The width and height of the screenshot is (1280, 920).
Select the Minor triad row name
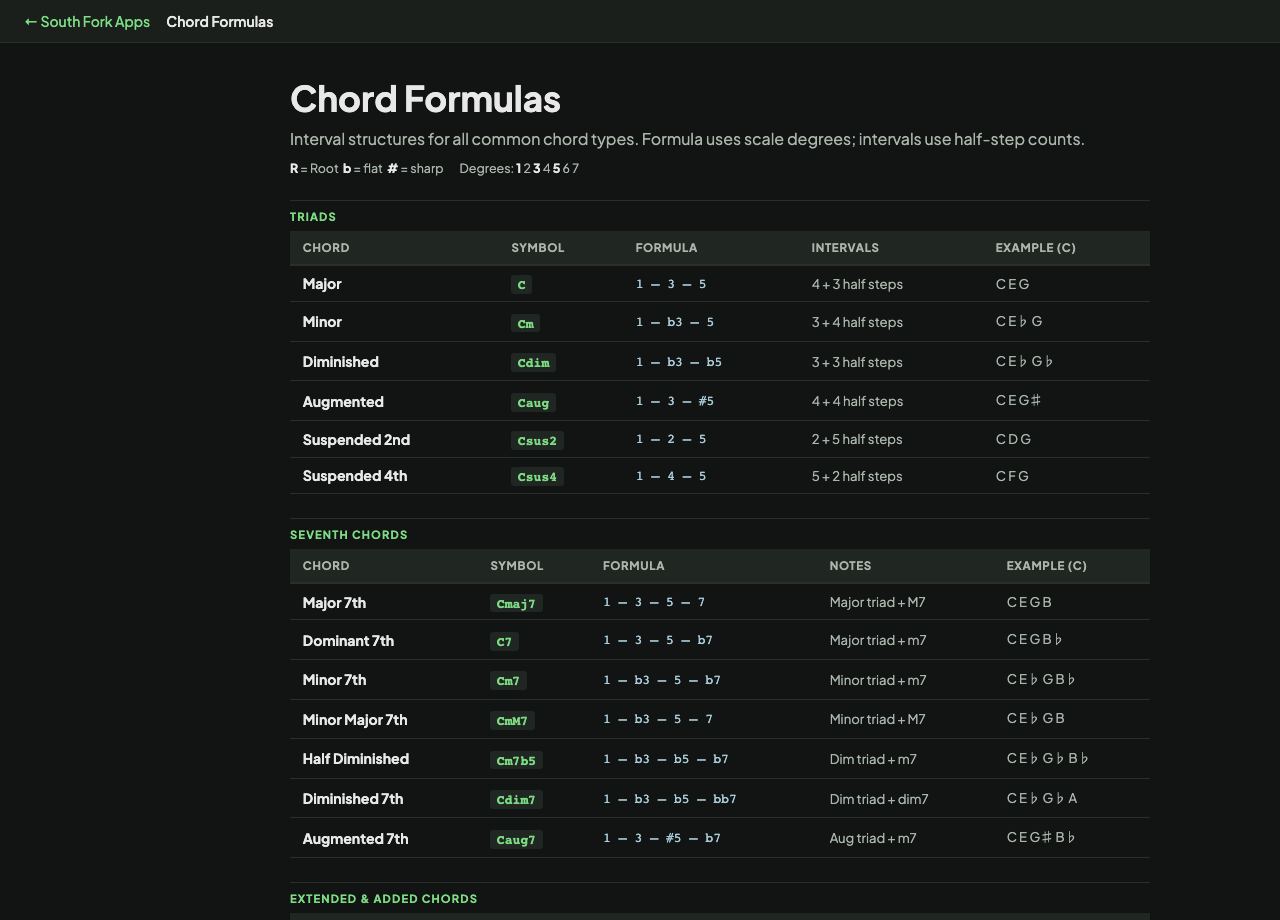pos(322,322)
